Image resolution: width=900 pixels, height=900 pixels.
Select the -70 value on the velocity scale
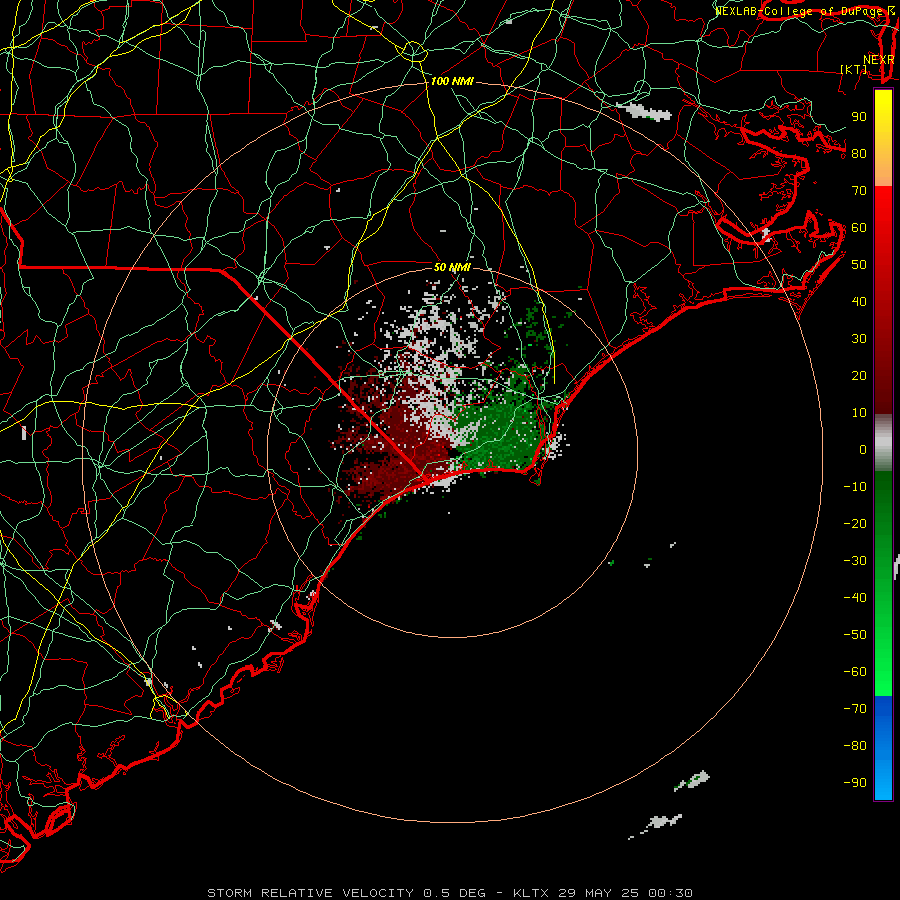point(855,708)
